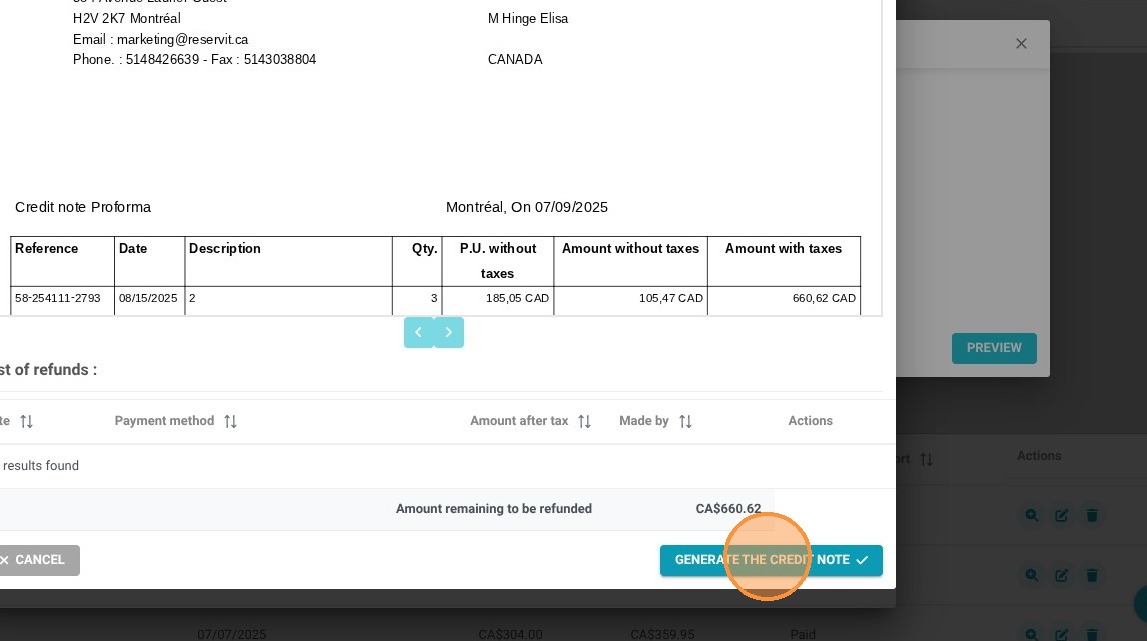Click background row date 07/07/2025
The width and height of the screenshot is (1147, 641).
pos(231,634)
